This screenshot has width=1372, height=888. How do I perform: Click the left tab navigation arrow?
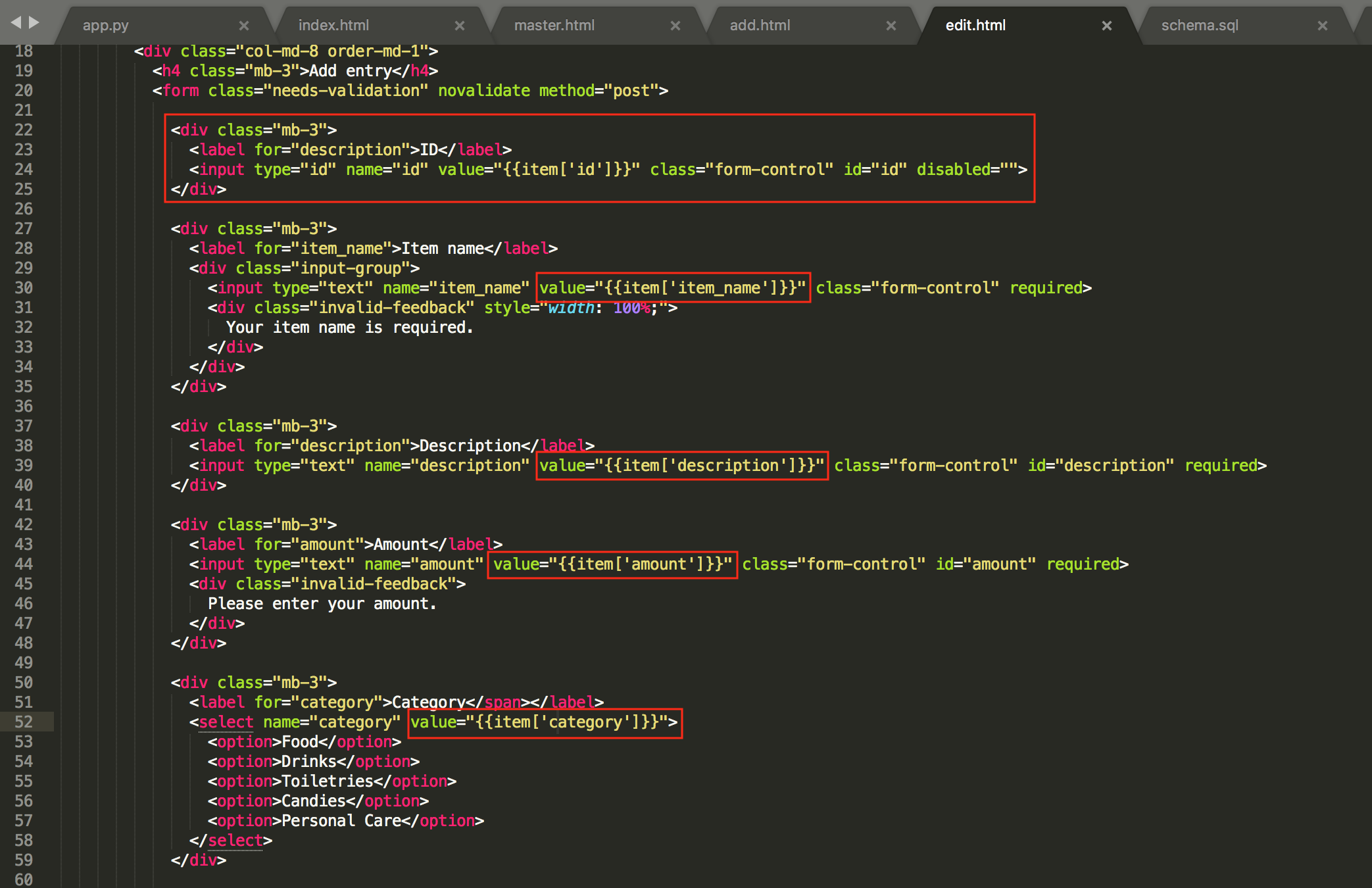pyautogui.click(x=16, y=22)
